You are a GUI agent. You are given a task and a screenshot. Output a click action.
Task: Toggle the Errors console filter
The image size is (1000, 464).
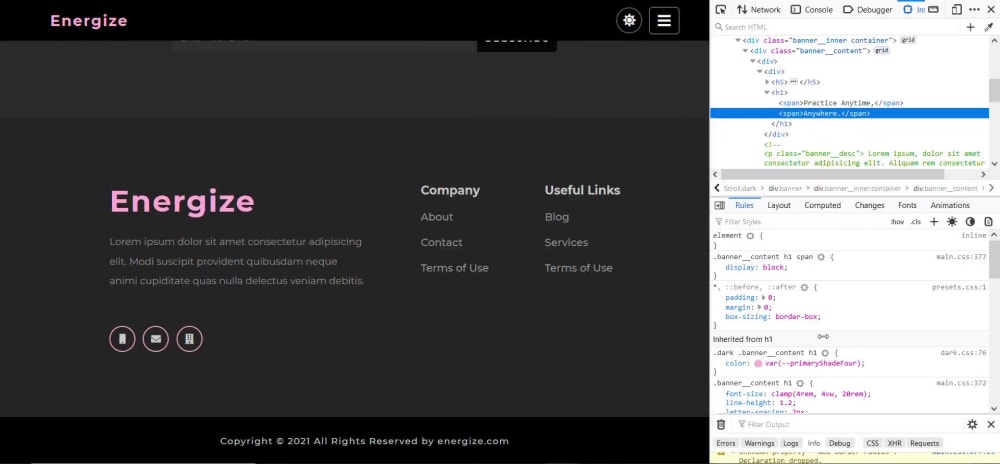tap(726, 443)
